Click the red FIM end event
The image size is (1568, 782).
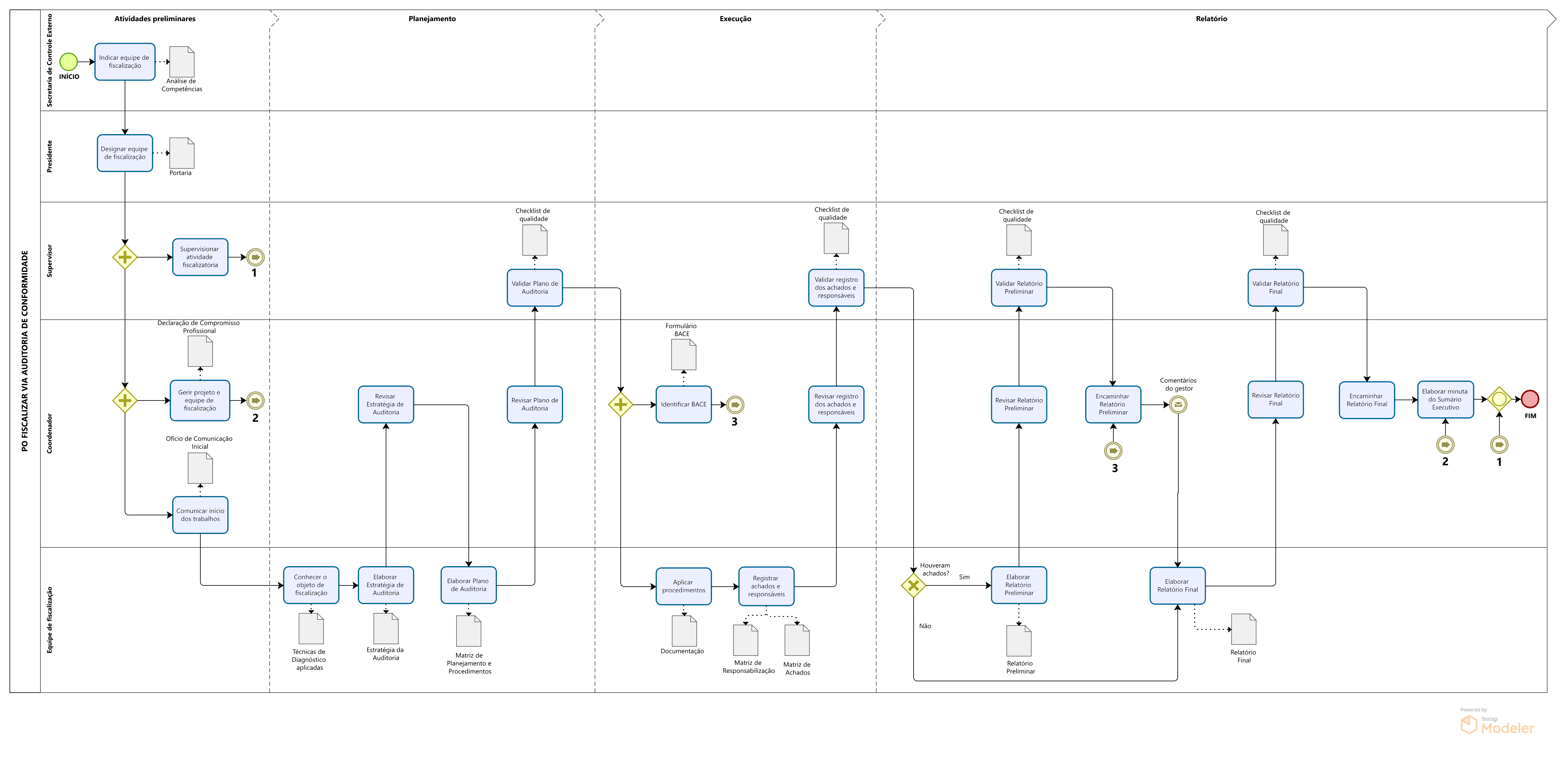click(1530, 399)
